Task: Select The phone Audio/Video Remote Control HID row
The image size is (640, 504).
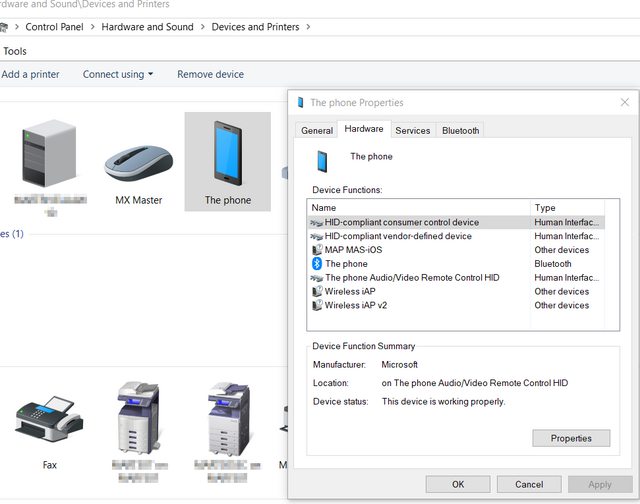Action: (x=456, y=278)
